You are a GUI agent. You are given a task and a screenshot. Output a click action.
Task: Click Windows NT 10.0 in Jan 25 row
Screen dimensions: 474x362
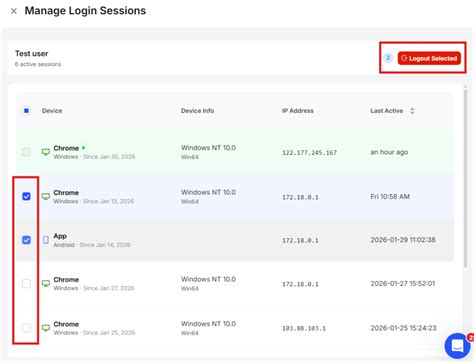point(208,324)
